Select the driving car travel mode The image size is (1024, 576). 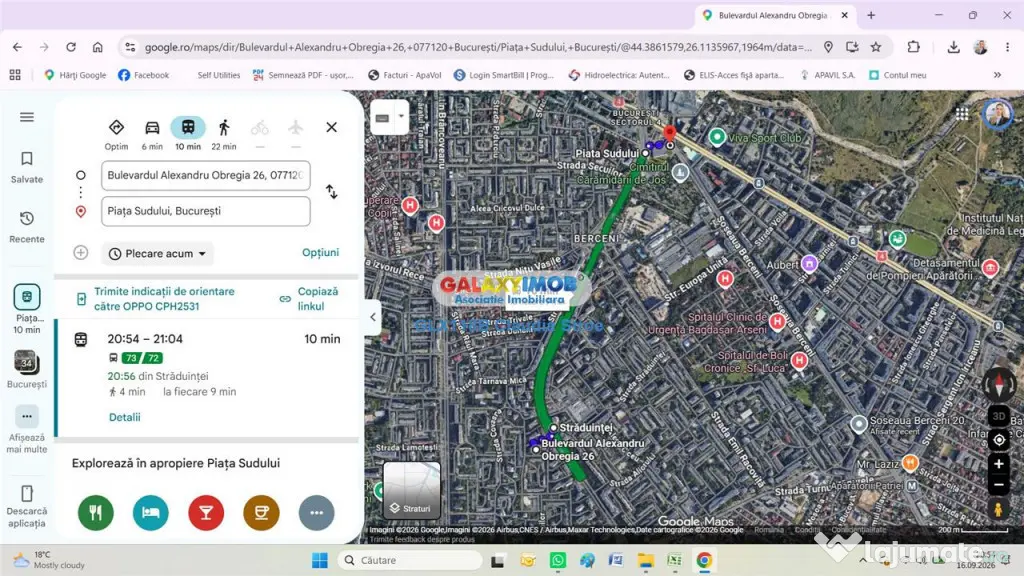pyautogui.click(x=152, y=128)
